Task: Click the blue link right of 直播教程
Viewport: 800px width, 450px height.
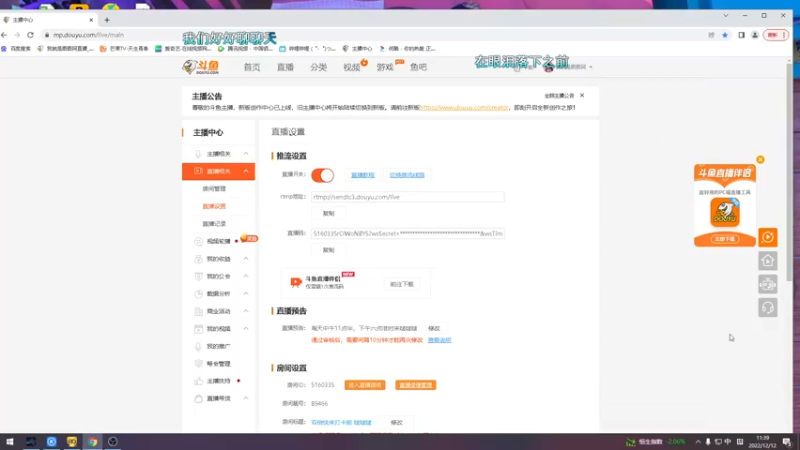Action: [x=407, y=175]
